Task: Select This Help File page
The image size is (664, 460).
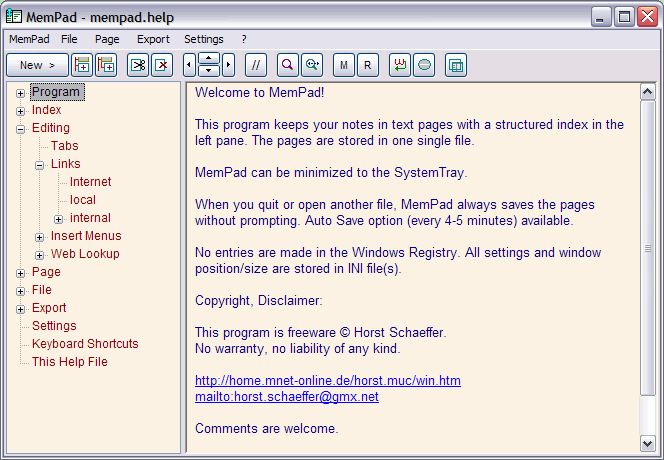Action: click(70, 362)
